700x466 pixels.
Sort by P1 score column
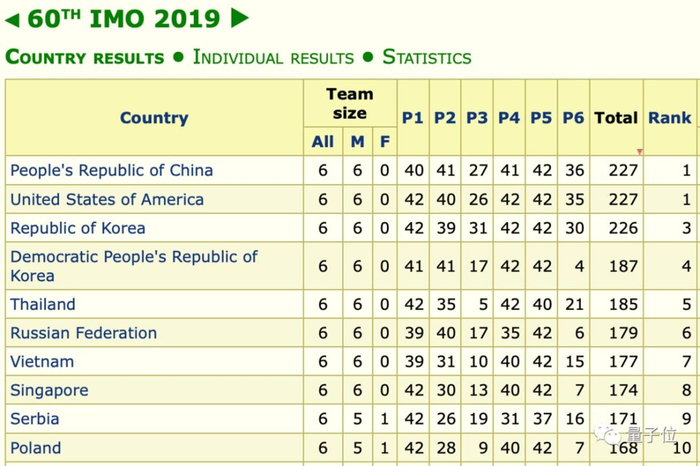413,118
